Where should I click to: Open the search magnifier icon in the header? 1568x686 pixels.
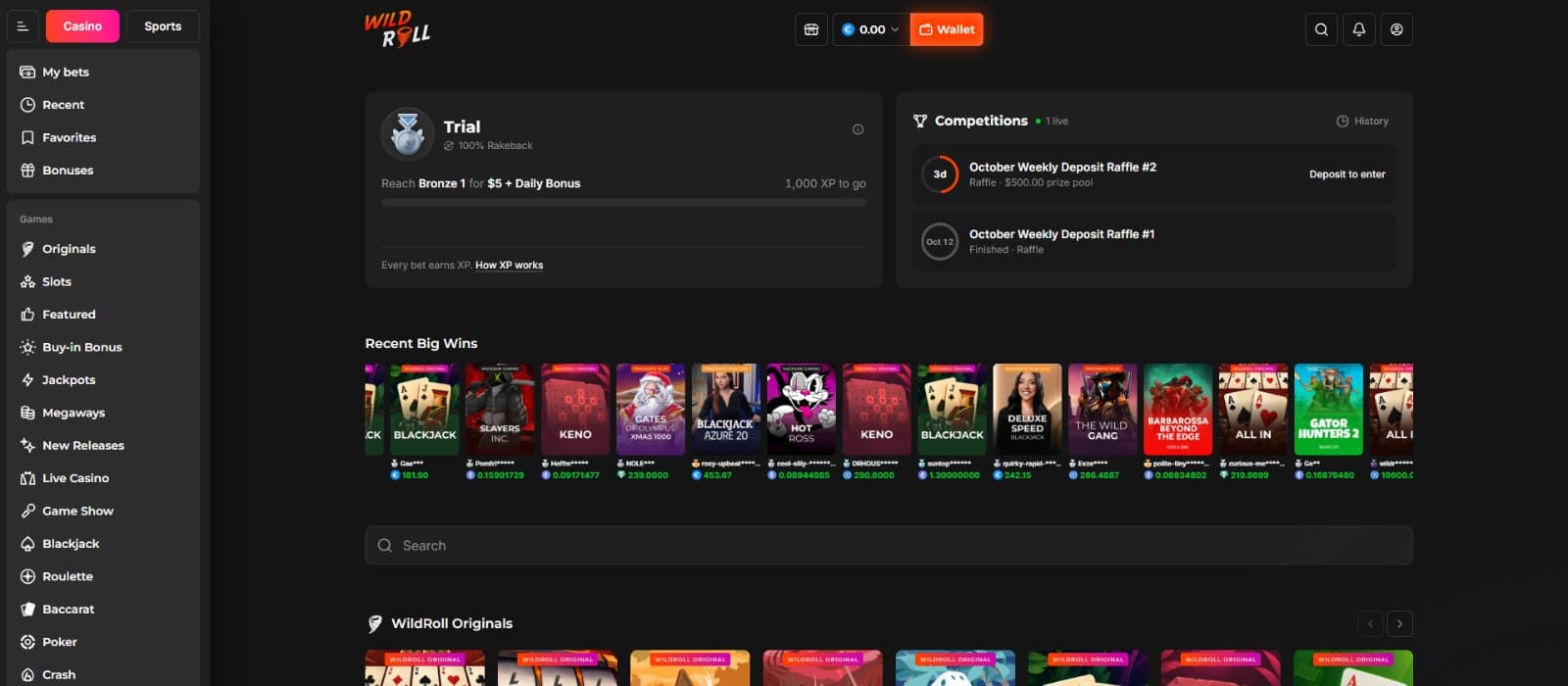[x=1321, y=29]
